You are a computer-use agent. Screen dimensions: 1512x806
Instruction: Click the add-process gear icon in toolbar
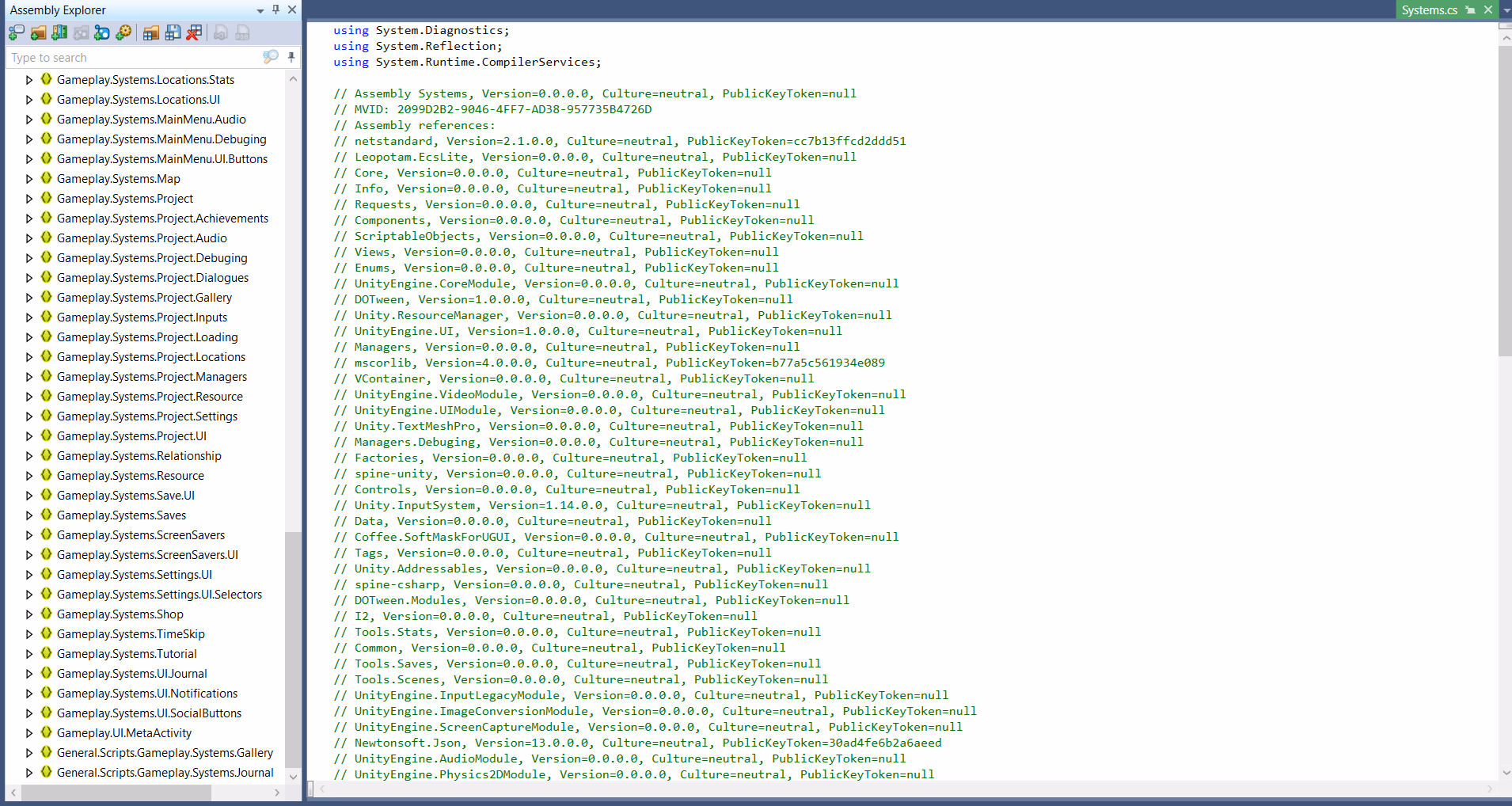[123, 32]
